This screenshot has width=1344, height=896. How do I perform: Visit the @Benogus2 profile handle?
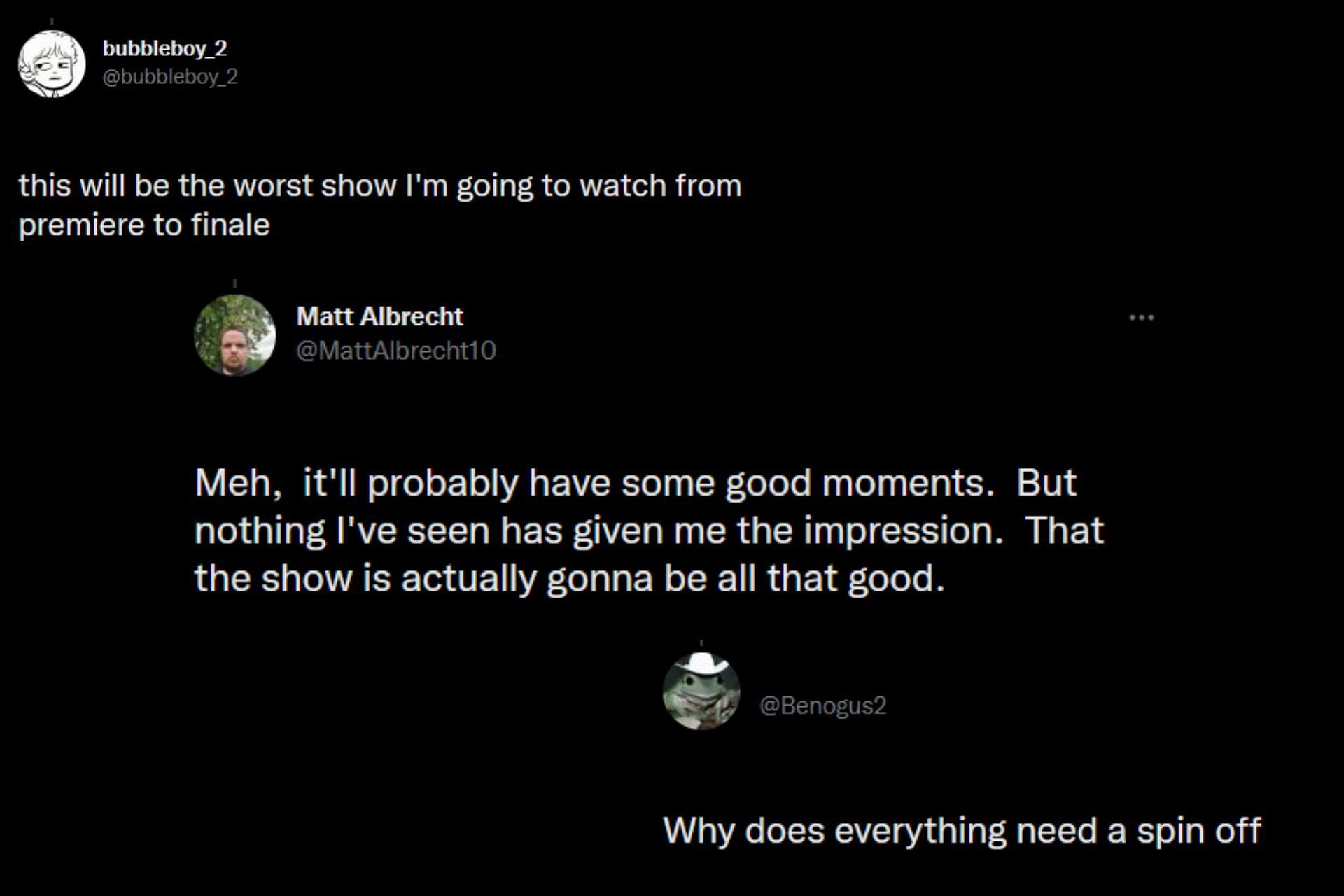822,705
